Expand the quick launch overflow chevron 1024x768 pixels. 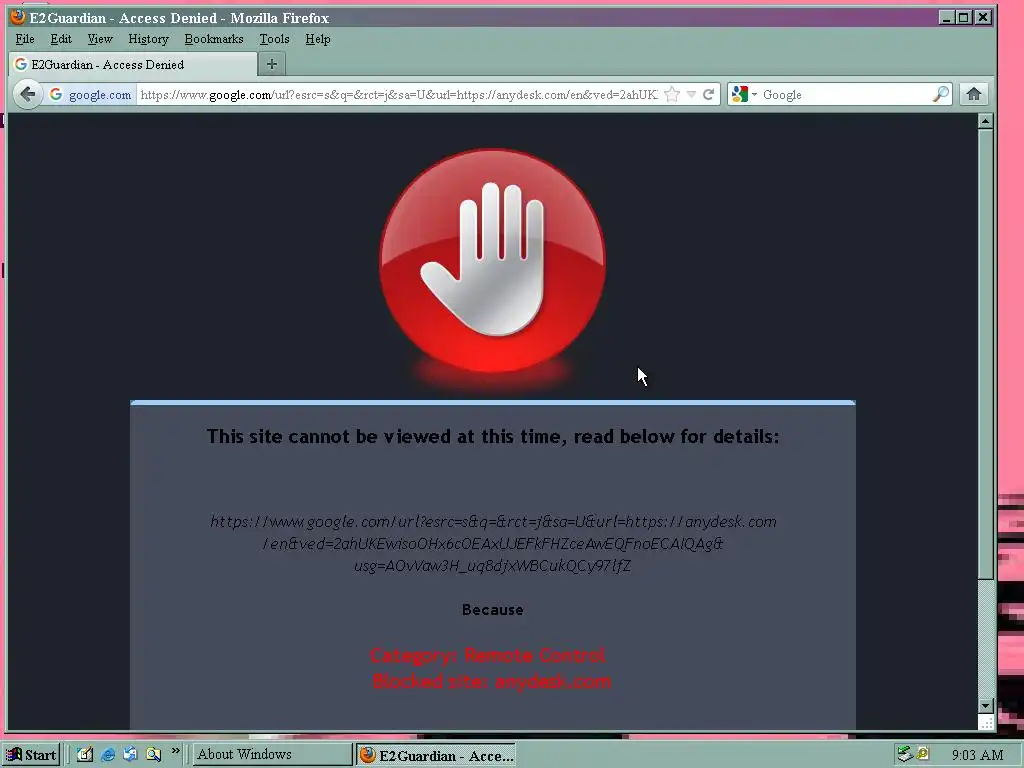(176, 751)
